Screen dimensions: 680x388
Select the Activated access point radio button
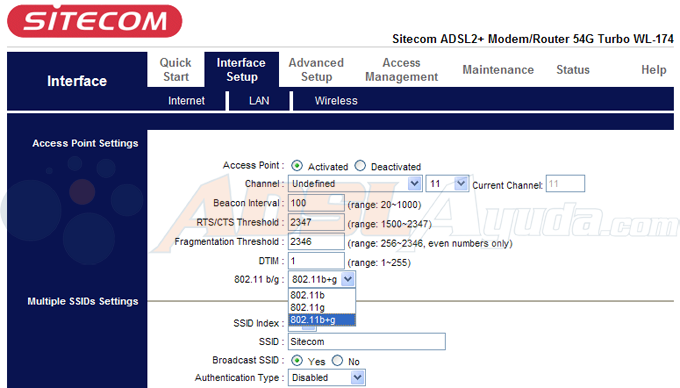click(297, 166)
